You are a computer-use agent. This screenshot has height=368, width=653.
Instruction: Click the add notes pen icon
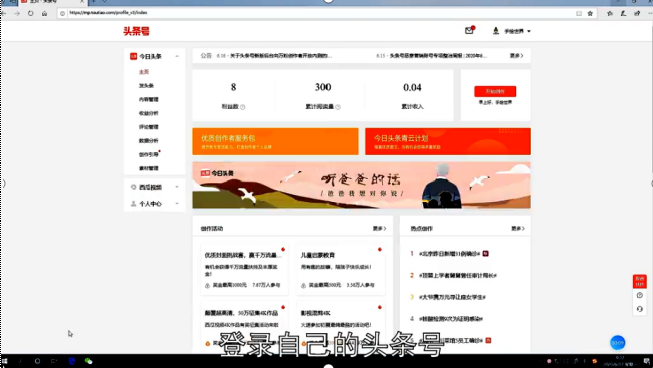pyautogui.click(x=623, y=13)
